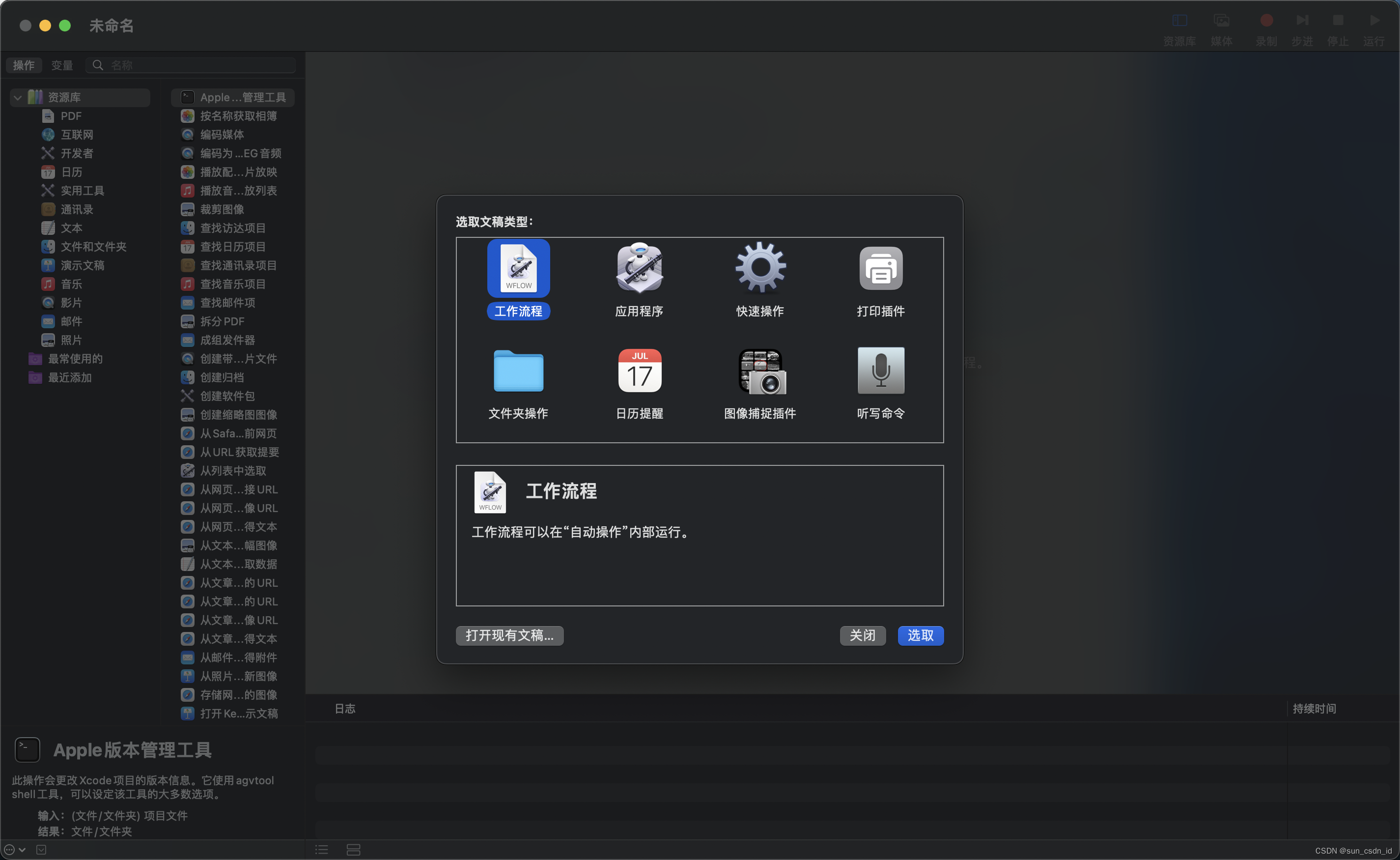Open the action menu dropdown at bottom left
1400x860 pixels.
[15, 849]
